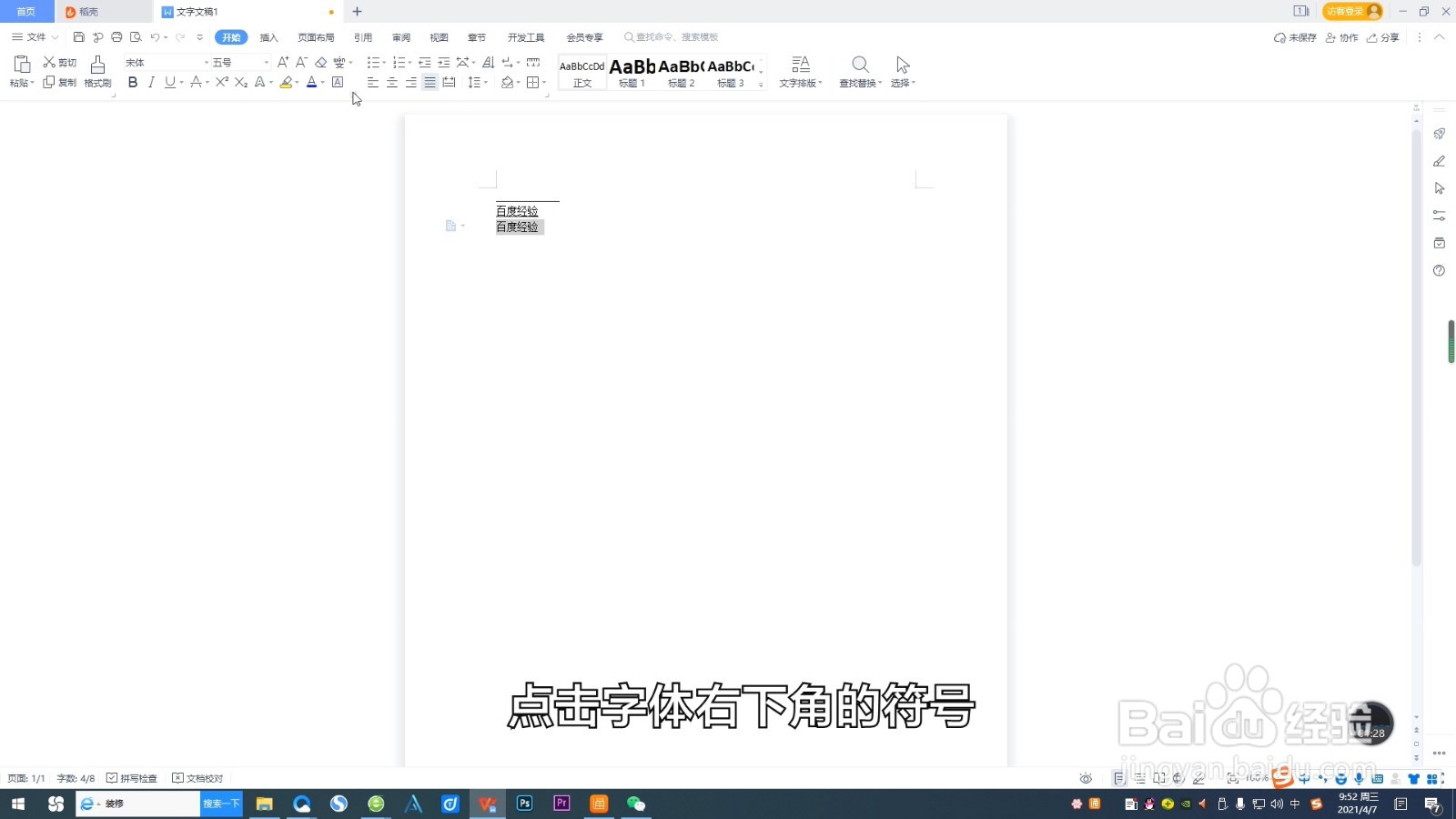Click the Select (选择) cursor icon

(903, 64)
